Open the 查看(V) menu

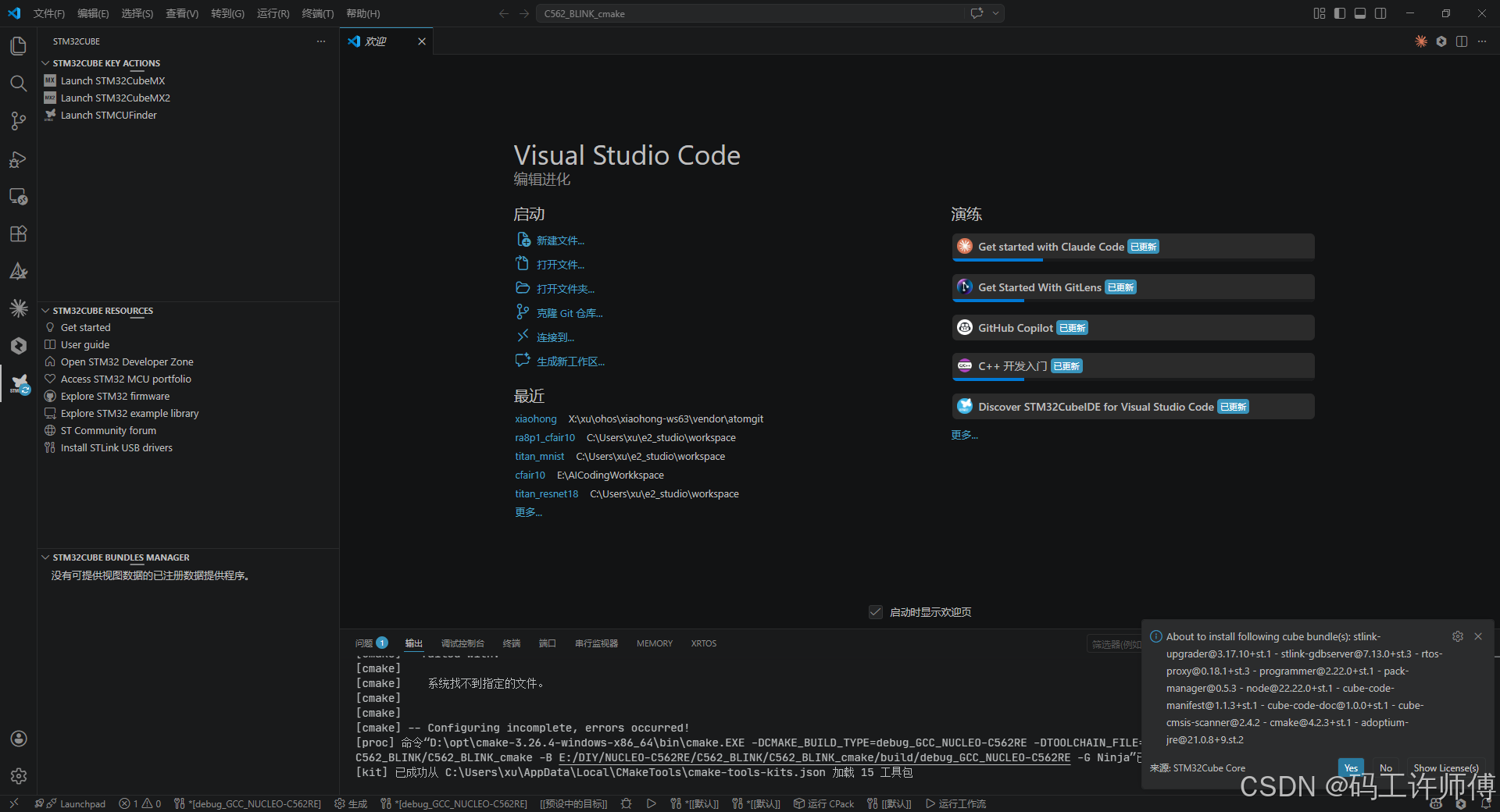click(x=182, y=13)
